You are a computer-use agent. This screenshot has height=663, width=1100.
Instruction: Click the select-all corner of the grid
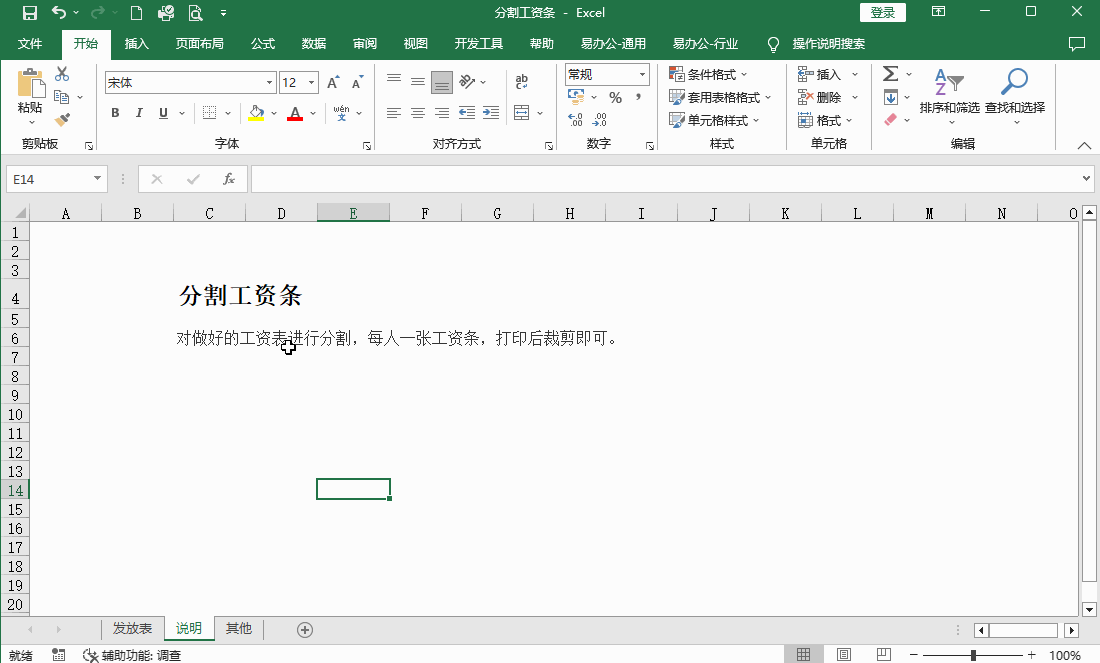20,213
